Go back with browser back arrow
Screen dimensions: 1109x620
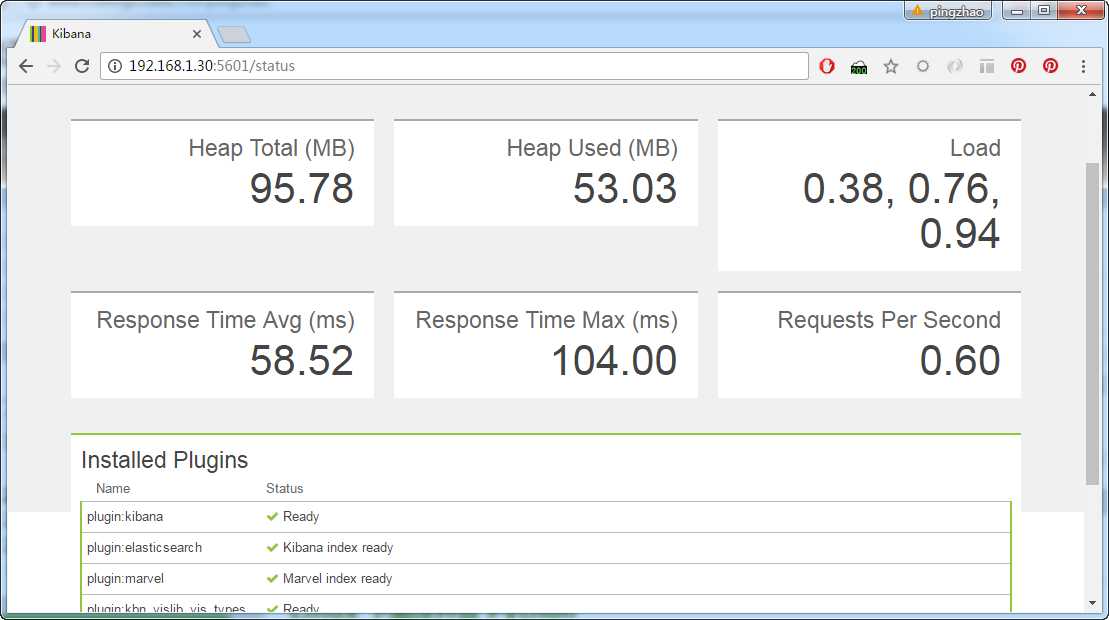tap(26, 66)
